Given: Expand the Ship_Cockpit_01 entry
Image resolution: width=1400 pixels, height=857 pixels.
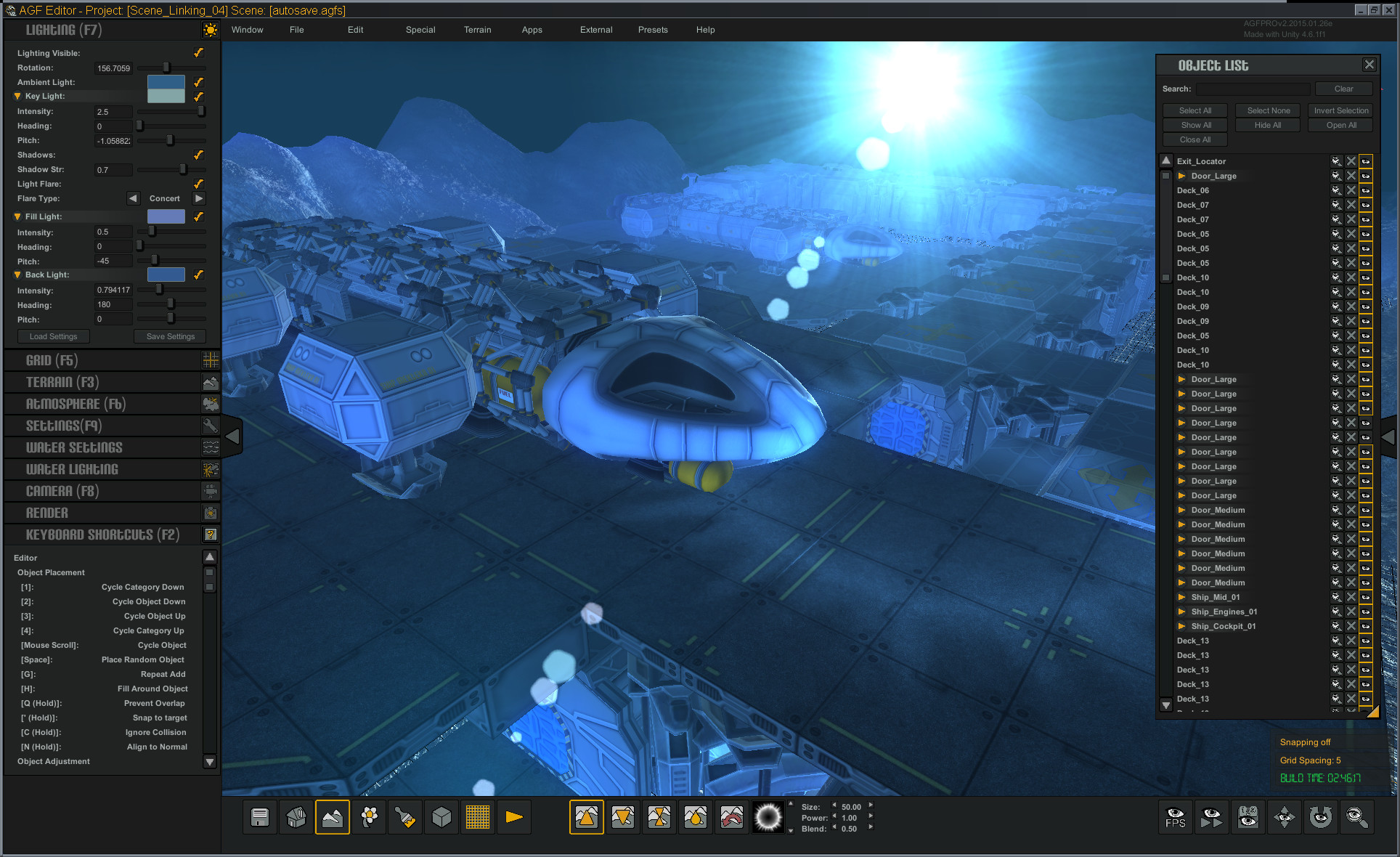Looking at the screenshot, I should pos(1182,626).
